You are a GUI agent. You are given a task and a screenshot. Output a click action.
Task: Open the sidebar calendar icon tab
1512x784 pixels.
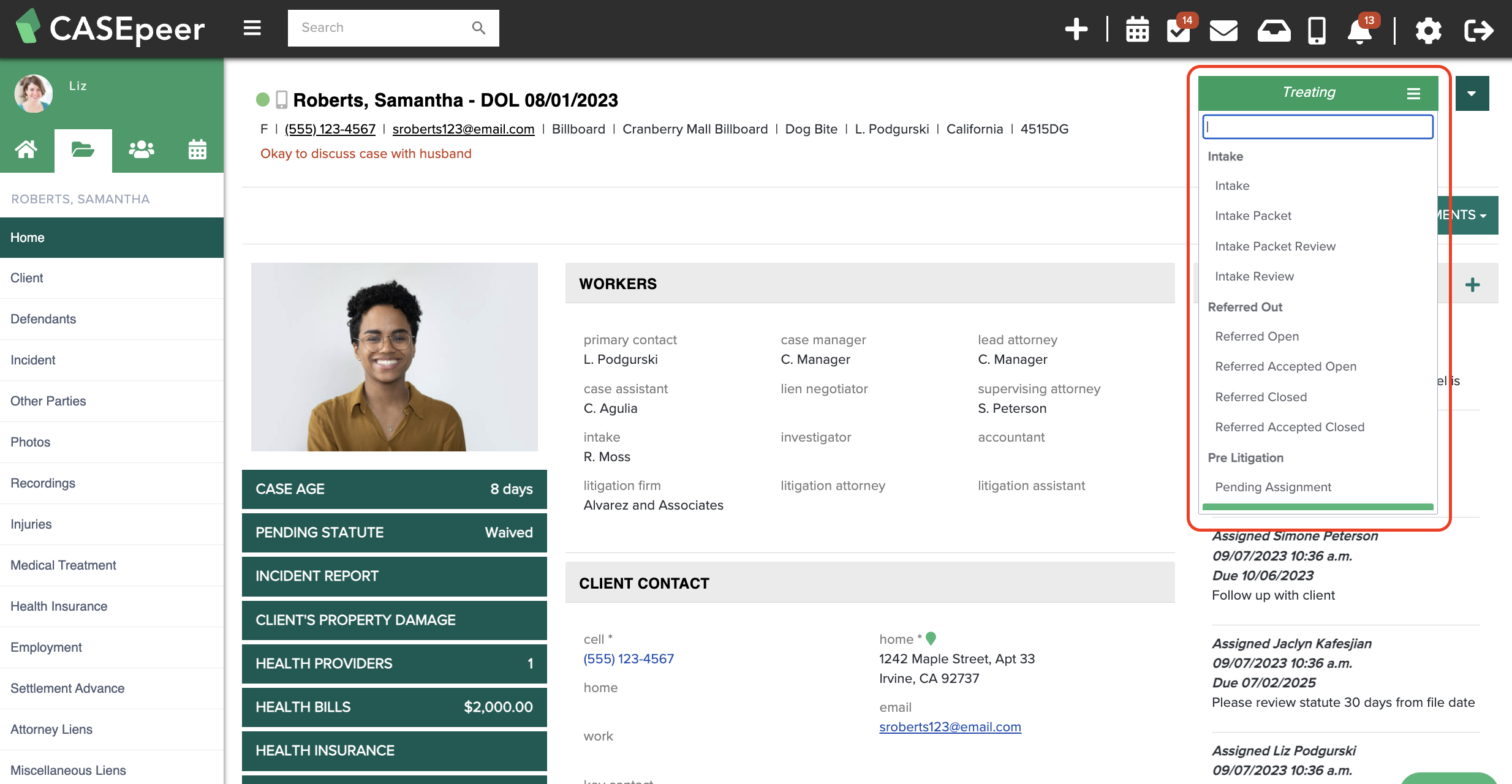point(197,149)
